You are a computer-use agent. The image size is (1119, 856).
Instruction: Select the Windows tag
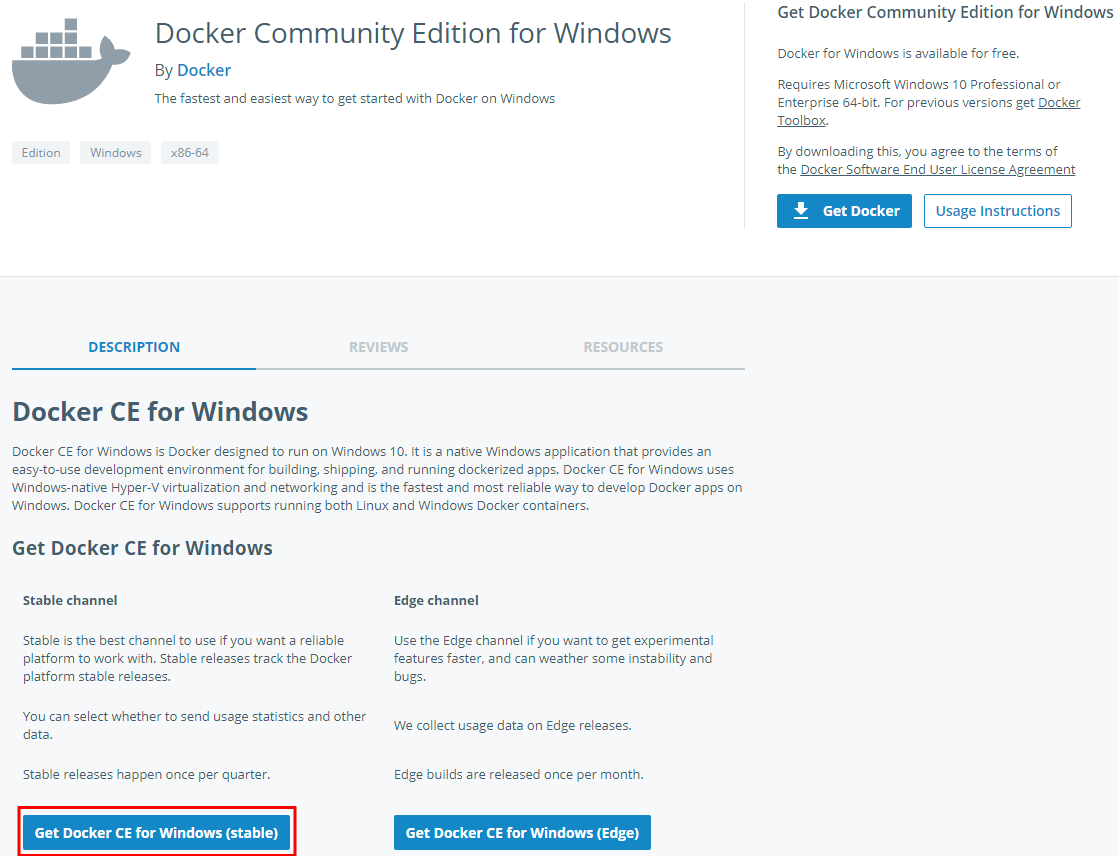coord(116,153)
